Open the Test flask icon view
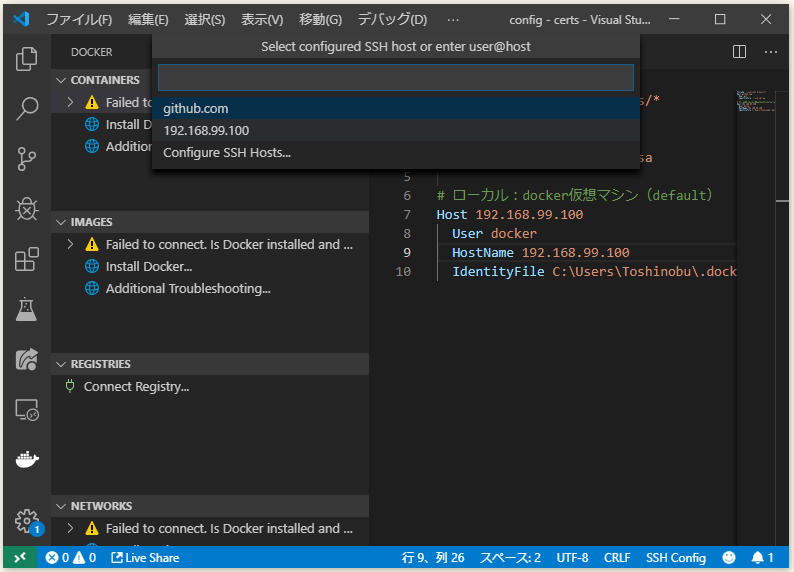 [x=26, y=309]
